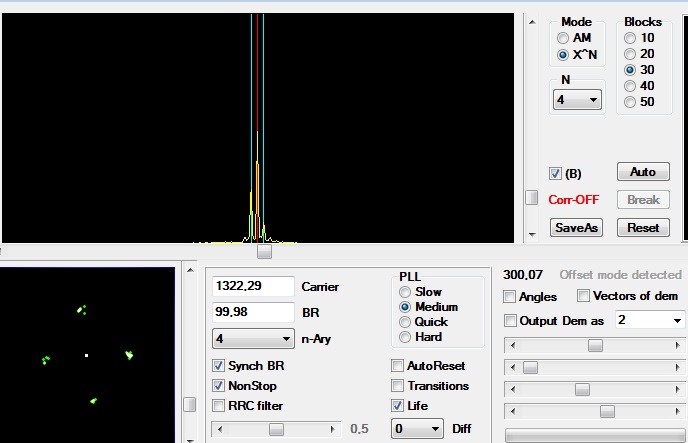Open Output Dem as dropdown
Screen dimensions: 688x443
point(650,321)
